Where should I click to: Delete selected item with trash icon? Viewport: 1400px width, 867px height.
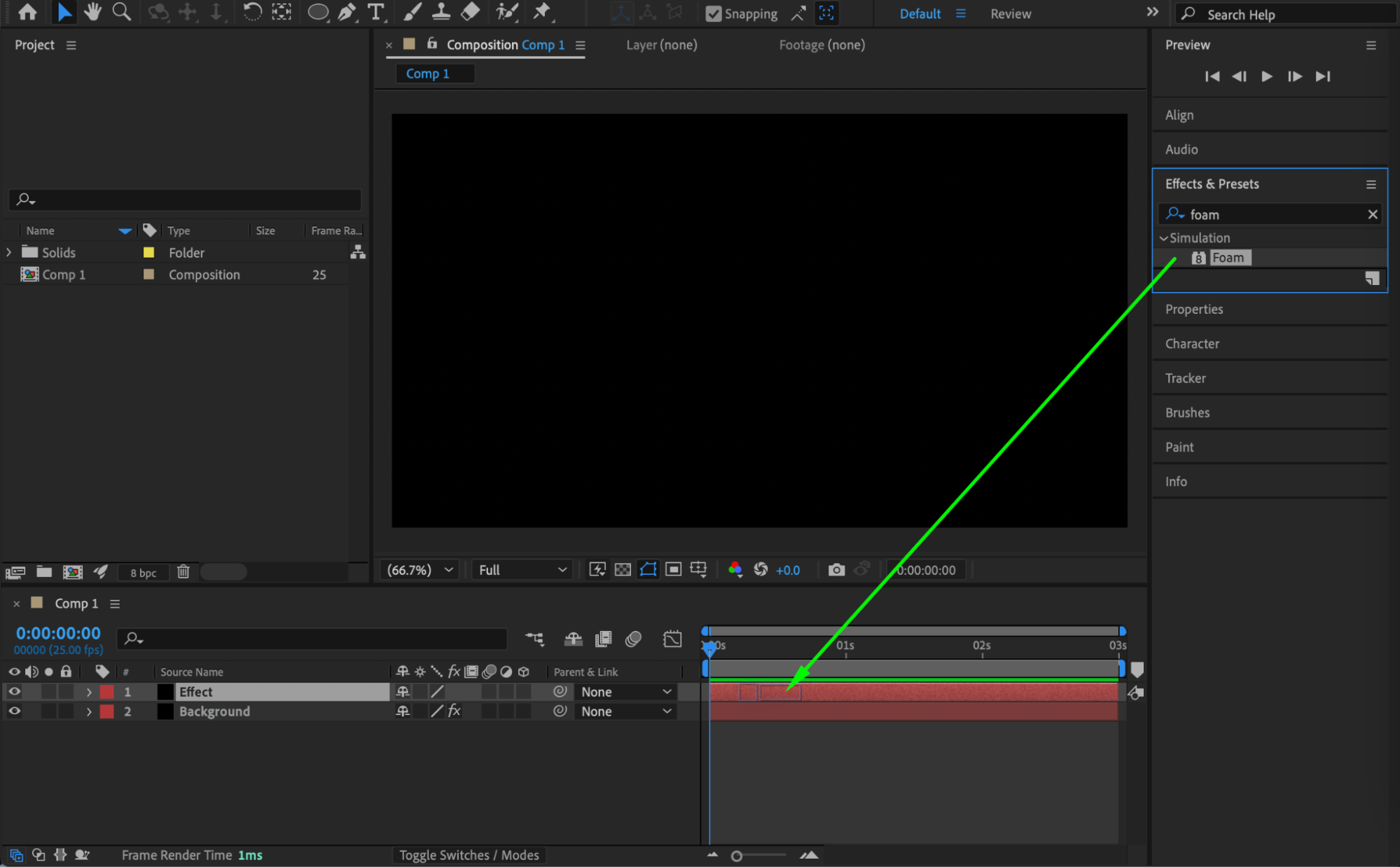183,572
